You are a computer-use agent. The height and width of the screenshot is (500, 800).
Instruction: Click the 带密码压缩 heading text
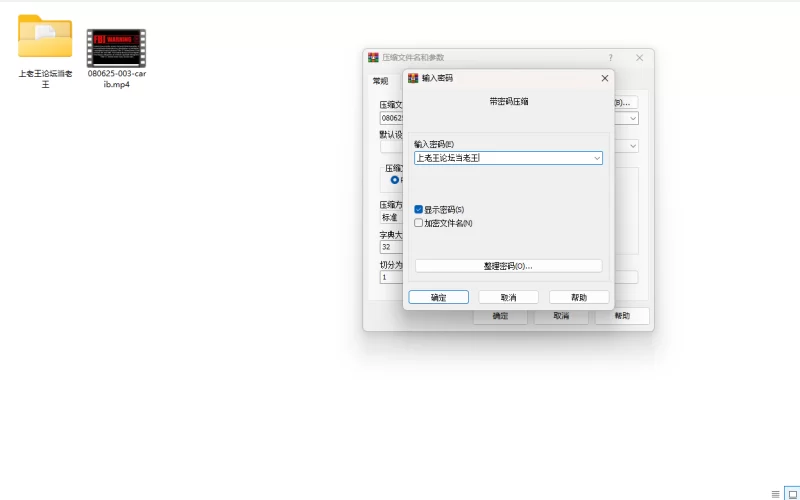(509, 102)
